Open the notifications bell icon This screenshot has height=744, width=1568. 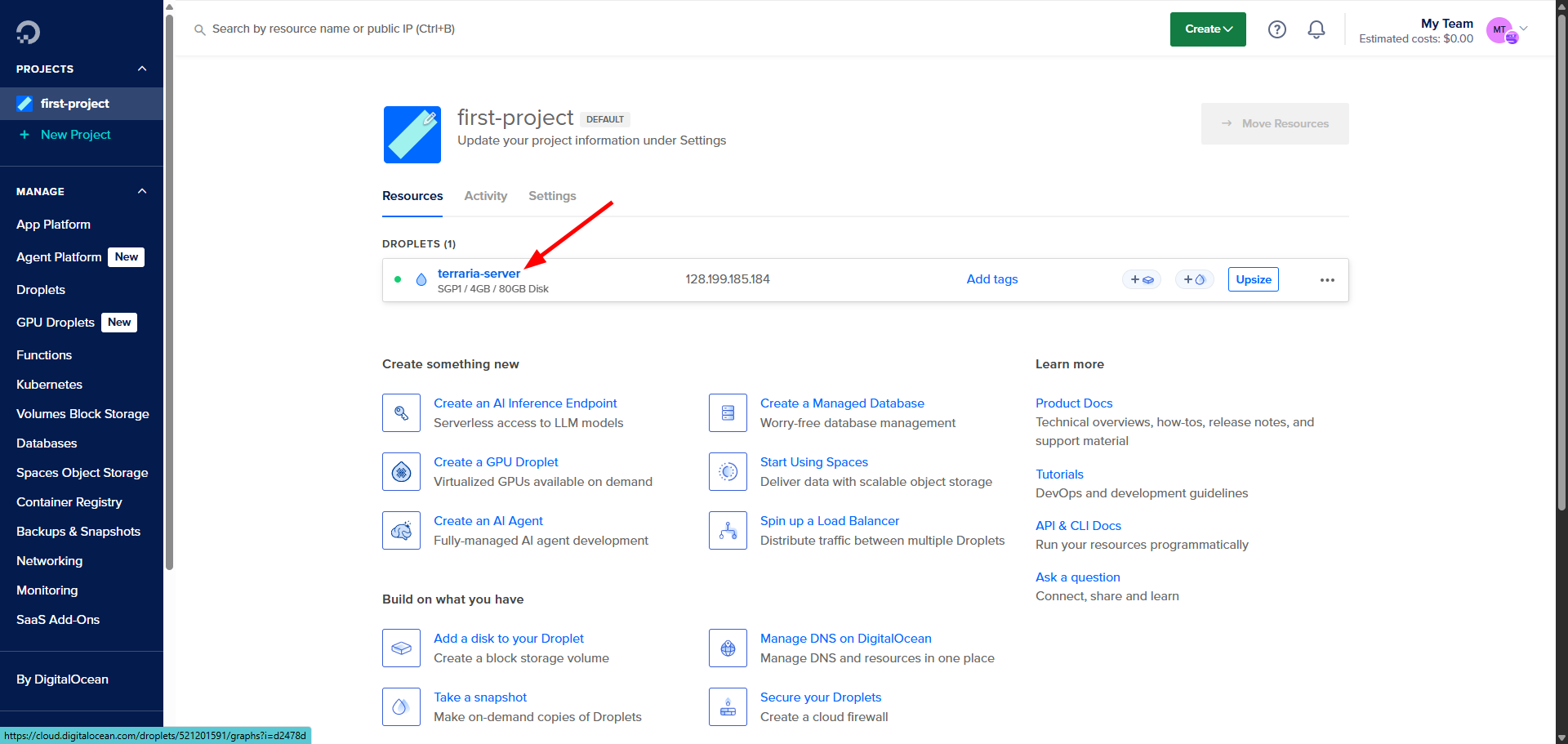pos(1316,29)
